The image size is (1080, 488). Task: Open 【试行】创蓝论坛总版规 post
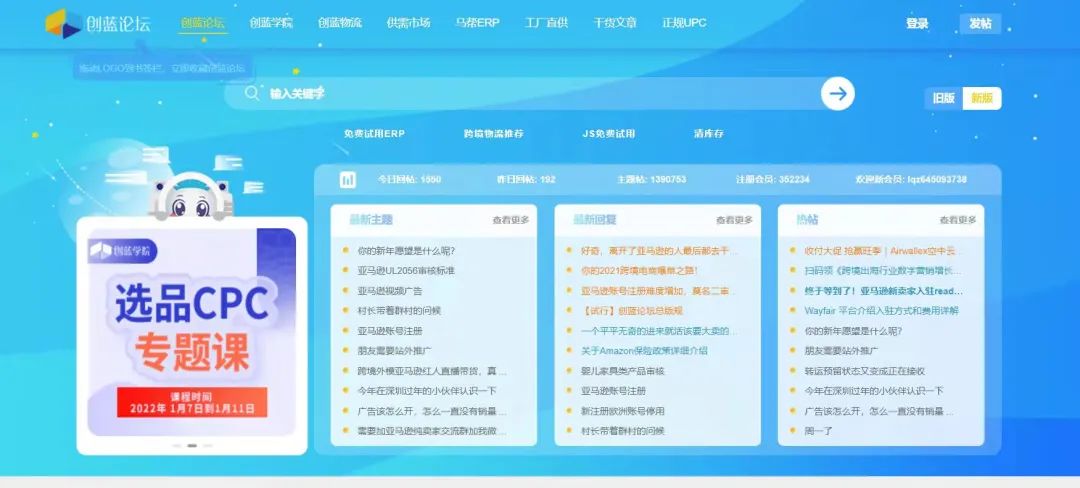click(632, 310)
